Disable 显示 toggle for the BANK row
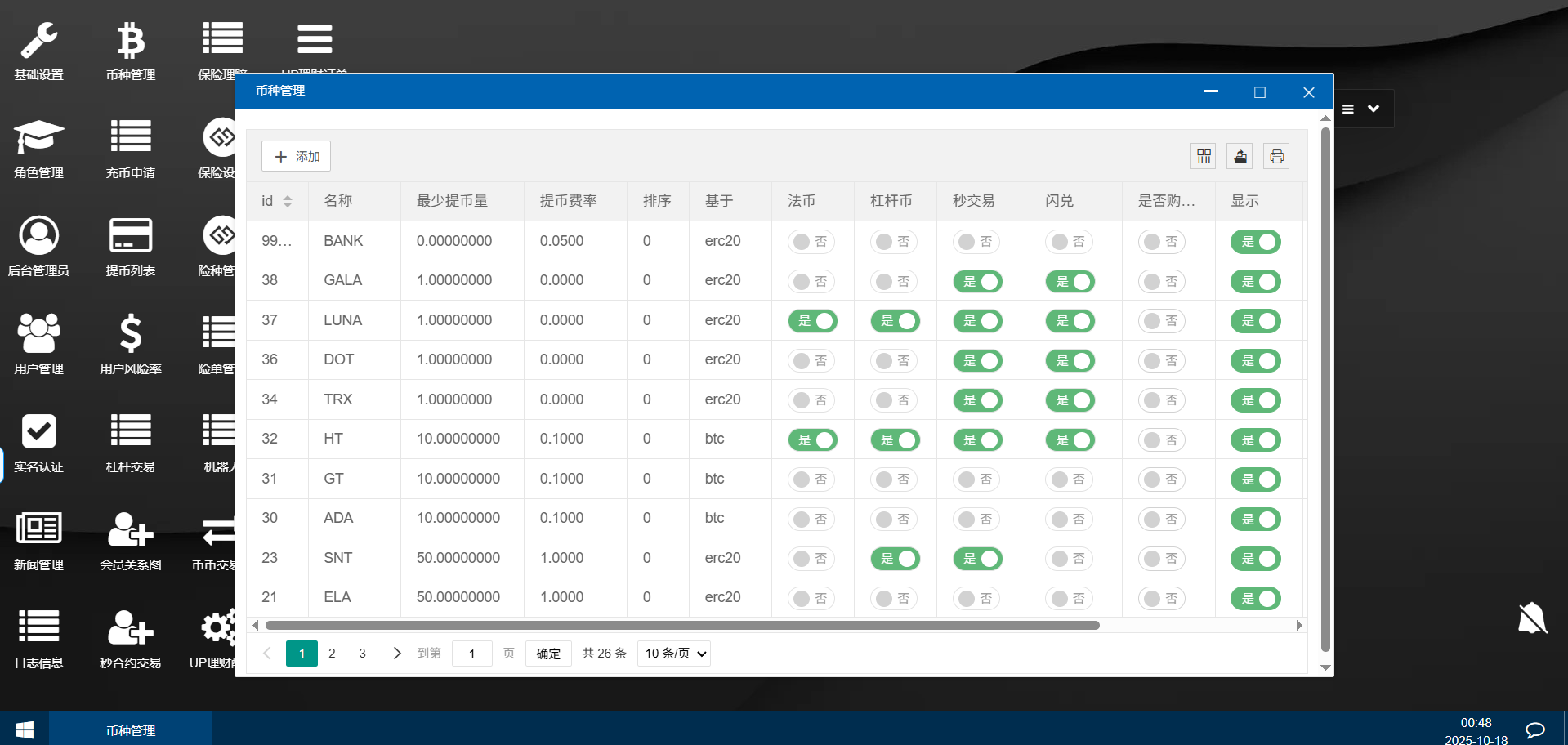The image size is (1568, 745). (x=1255, y=242)
